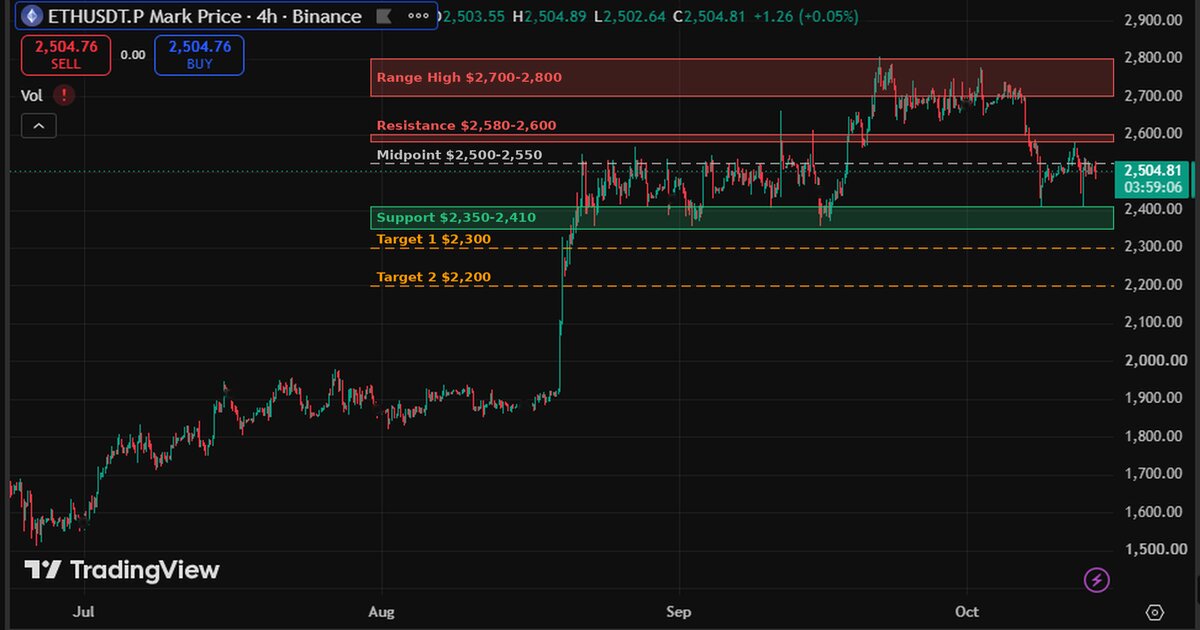Click the 2,900.00 price axis label
The height and width of the screenshot is (630, 1200).
tap(1153, 20)
